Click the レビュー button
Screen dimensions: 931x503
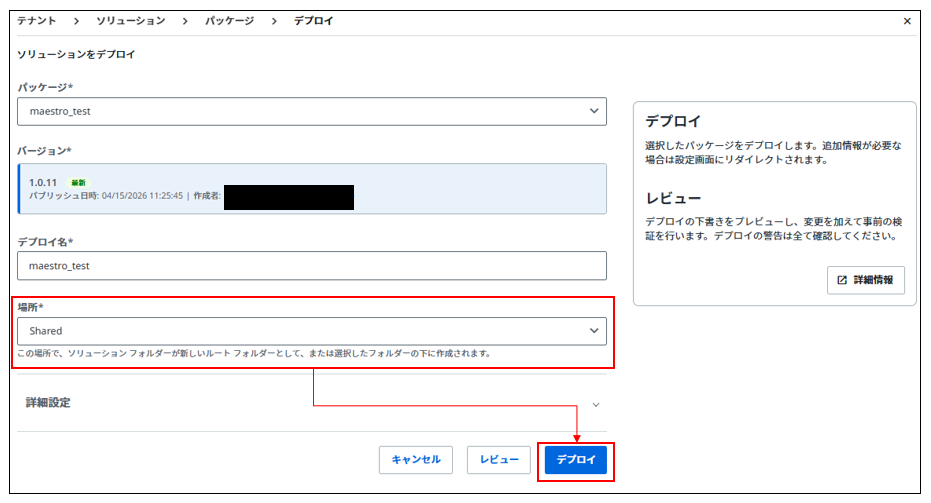point(499,460)
